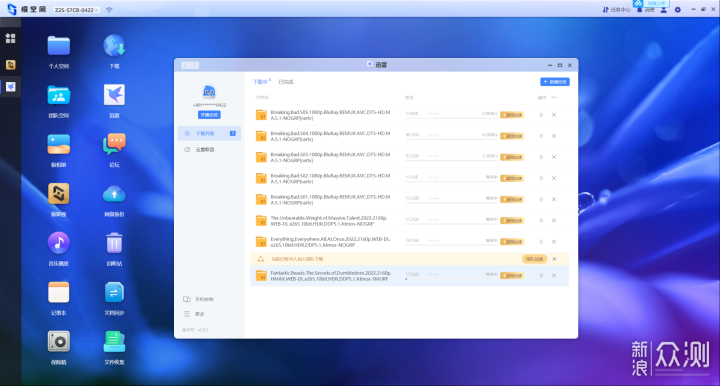Open the 保险箱 safe box icon
This screenshot has width=720, height=386.
pos(59,342)
